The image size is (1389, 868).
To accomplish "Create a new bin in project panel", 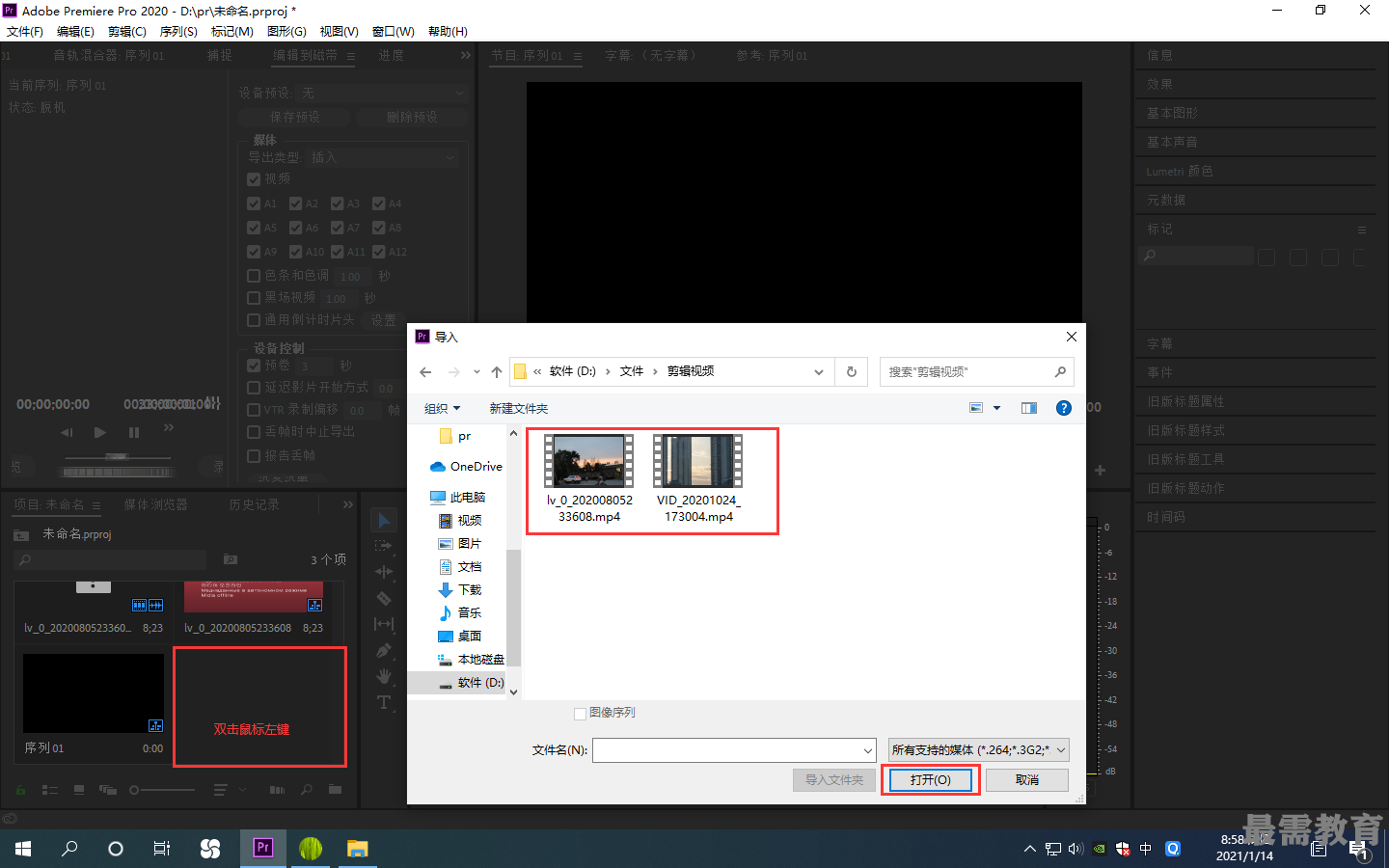I will click(335, 790).
